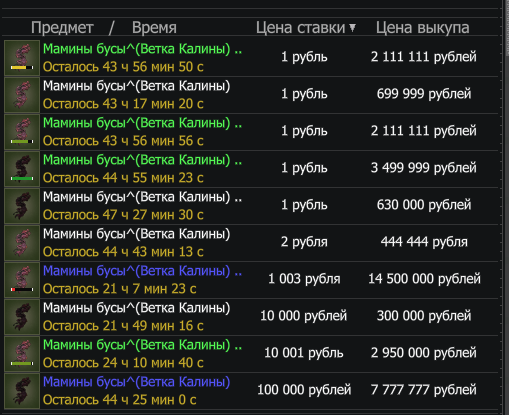The width and height of the screenshot is (509, 415).
Task: Click the vertical scrollbar at right edge
Action: 505,207
